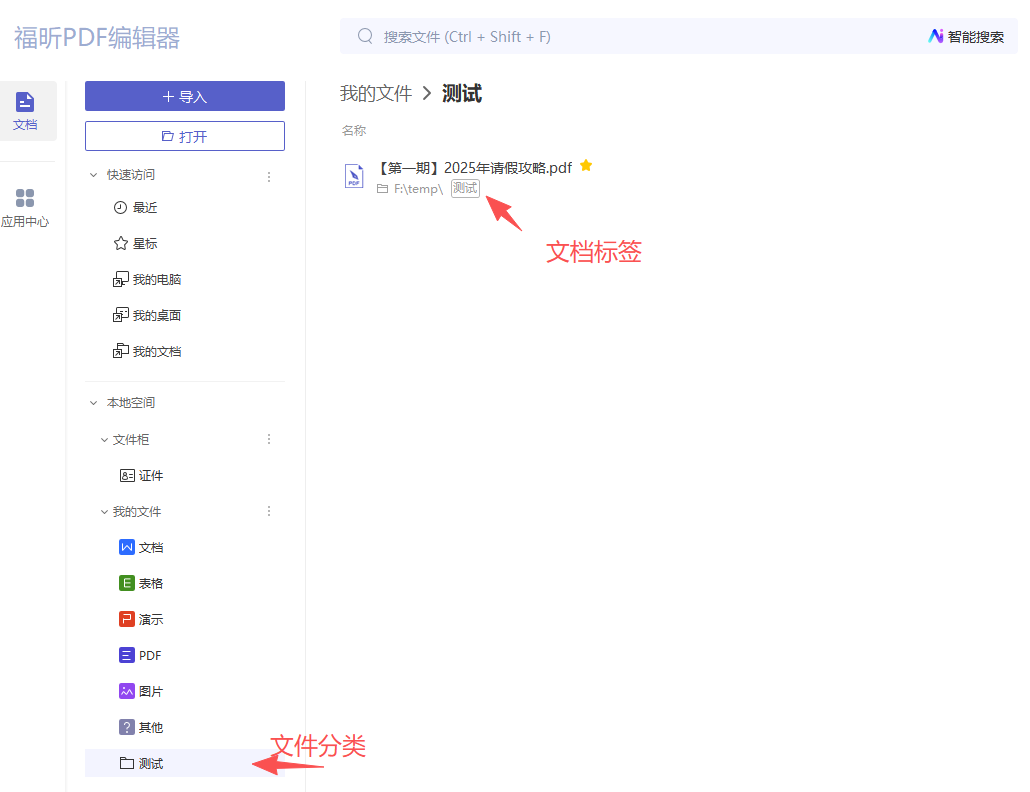This screenshot has width=1030, height=792.
Task: Select the 图片 images category icon
Action: coord(127,692)
